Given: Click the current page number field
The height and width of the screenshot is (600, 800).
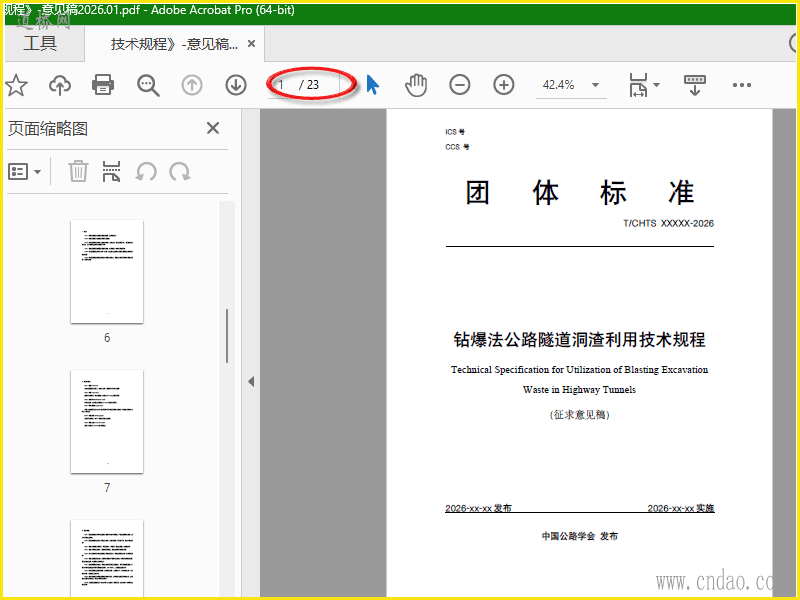Looking at the screenshot, I should 282,85.
